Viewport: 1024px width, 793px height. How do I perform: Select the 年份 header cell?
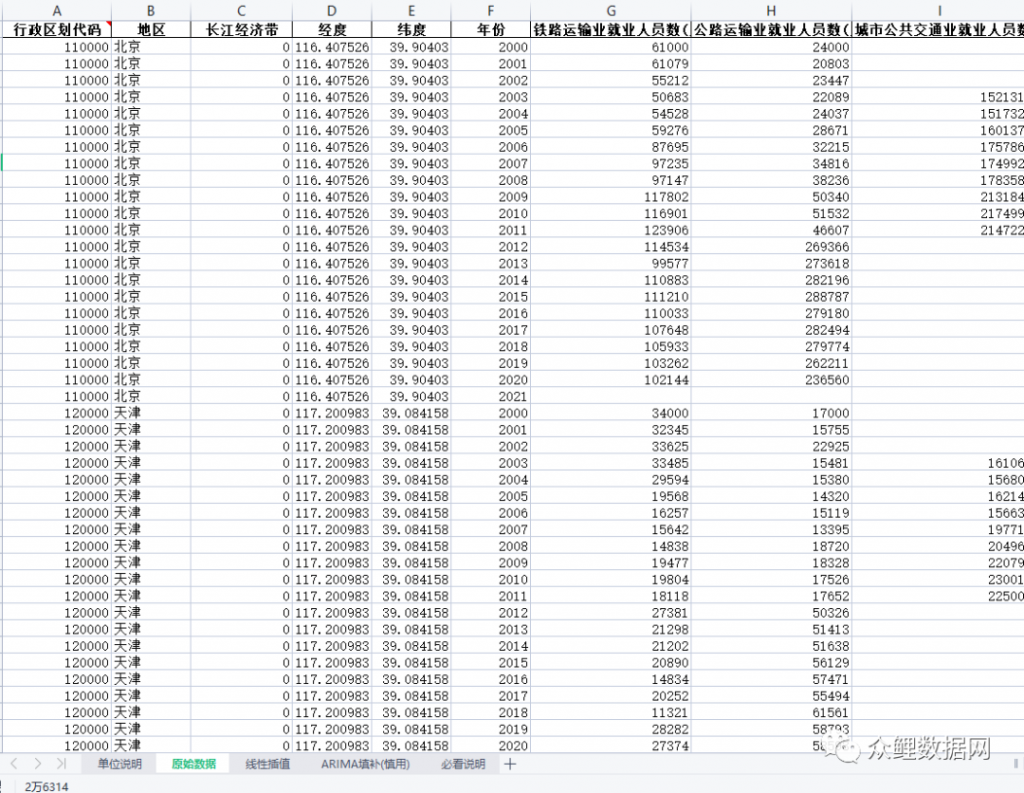490,30
